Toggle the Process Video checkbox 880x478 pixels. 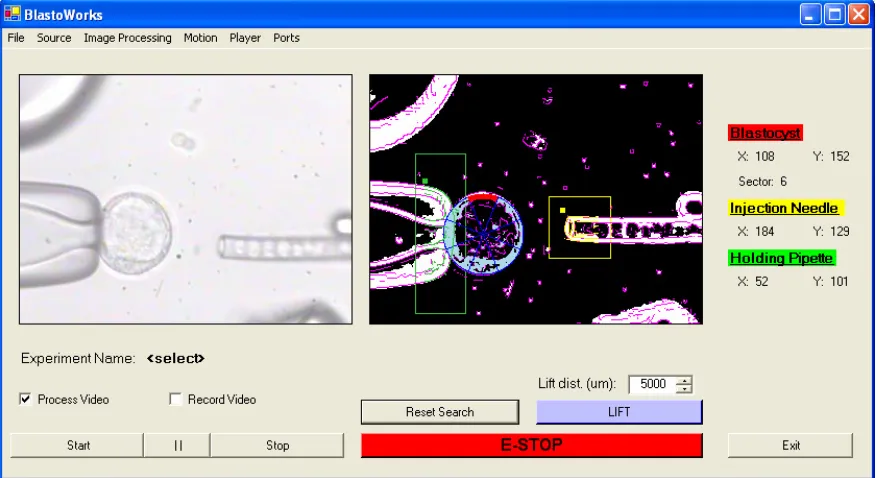click(x=25, y=399)
